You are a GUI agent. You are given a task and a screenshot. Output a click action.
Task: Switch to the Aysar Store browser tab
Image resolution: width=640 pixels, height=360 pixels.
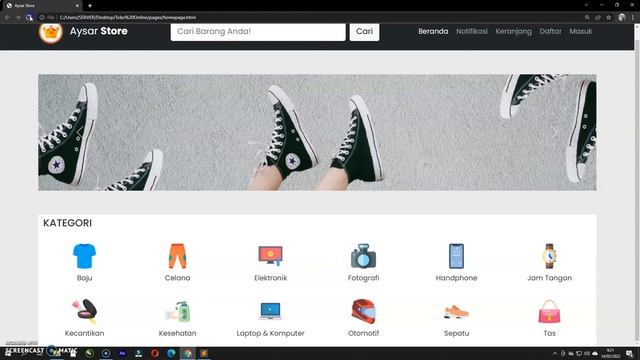[41, 6]
